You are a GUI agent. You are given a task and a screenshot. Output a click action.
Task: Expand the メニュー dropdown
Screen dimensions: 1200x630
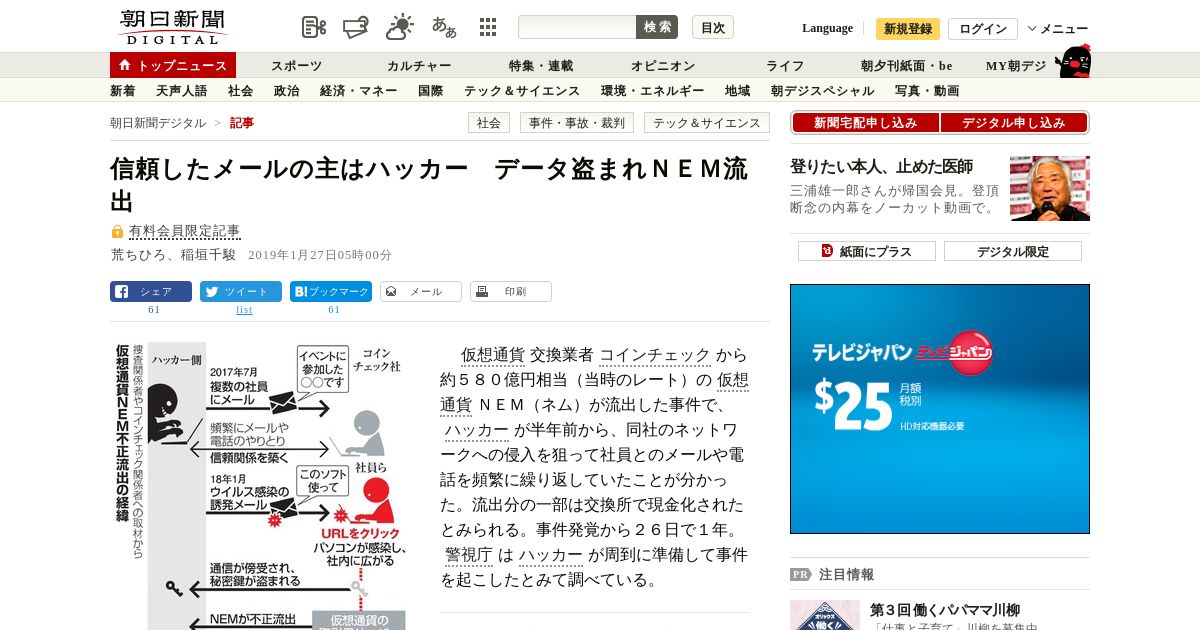click(1058, 28)
